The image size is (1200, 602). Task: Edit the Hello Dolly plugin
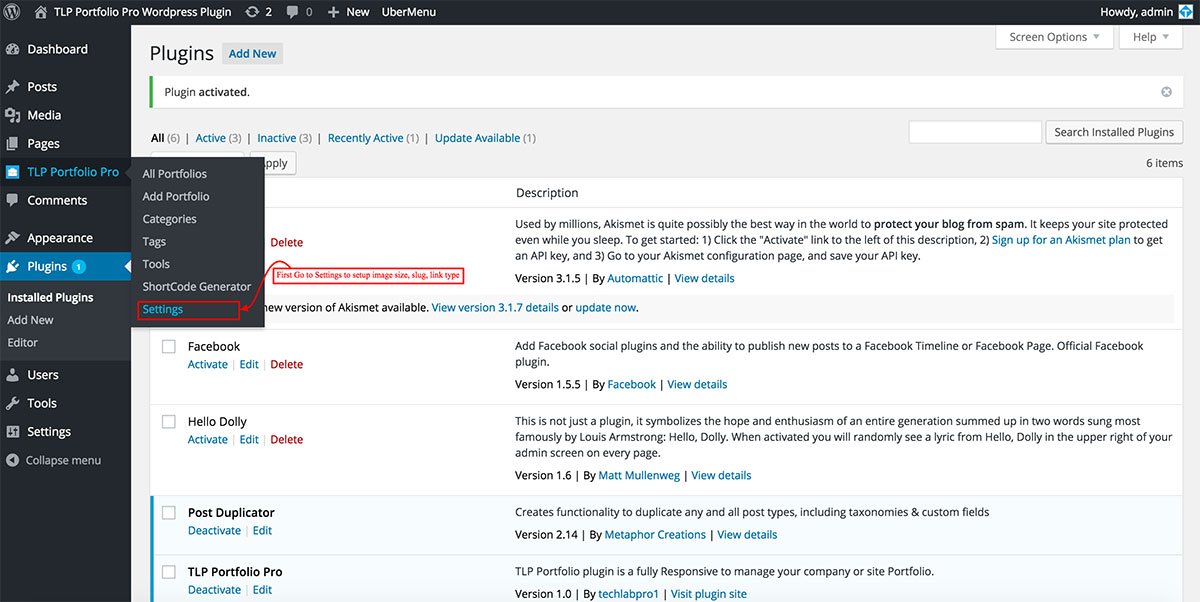[x=249, y=439]
